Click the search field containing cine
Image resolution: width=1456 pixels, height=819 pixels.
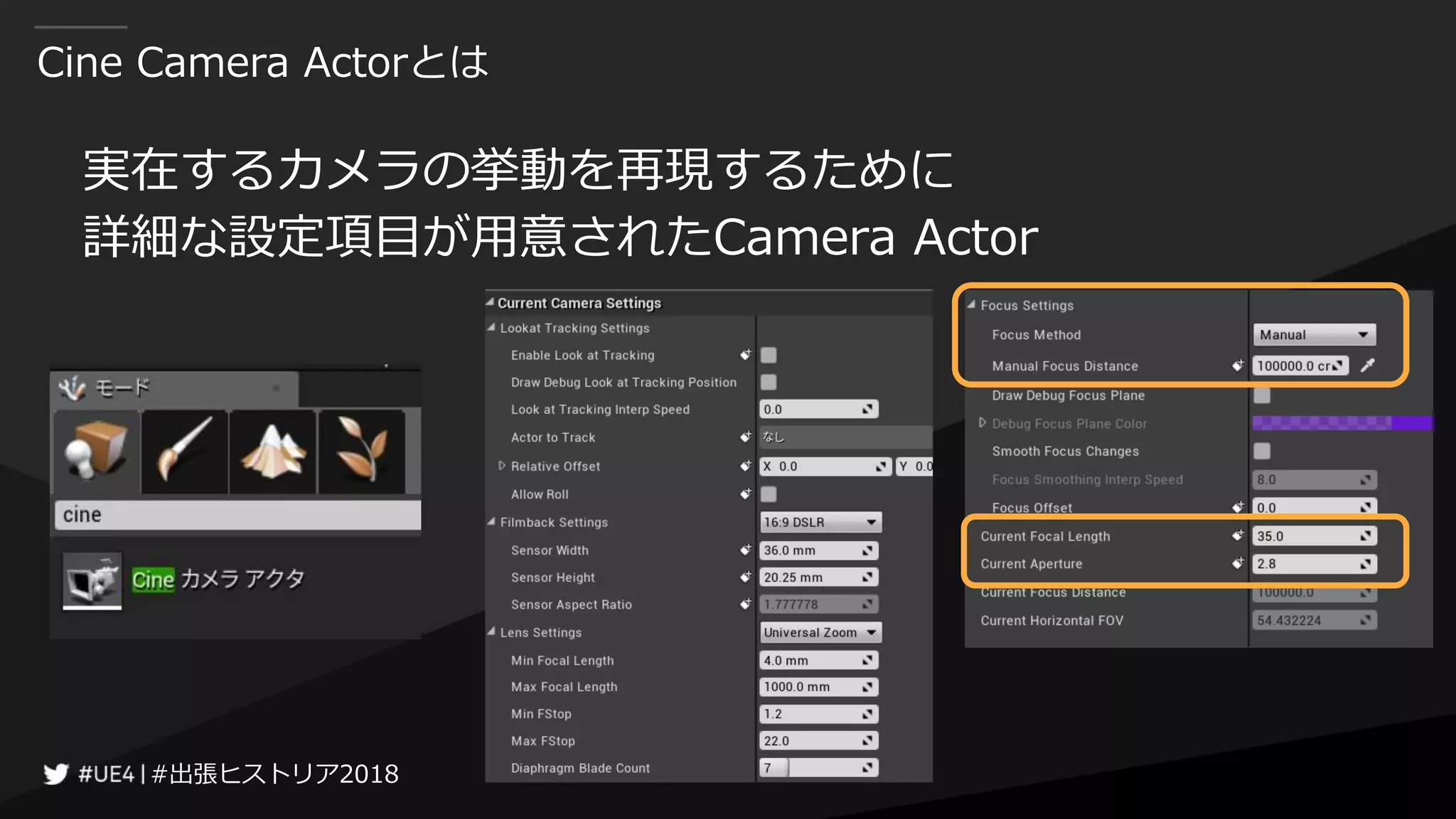(x=237, y=515)
